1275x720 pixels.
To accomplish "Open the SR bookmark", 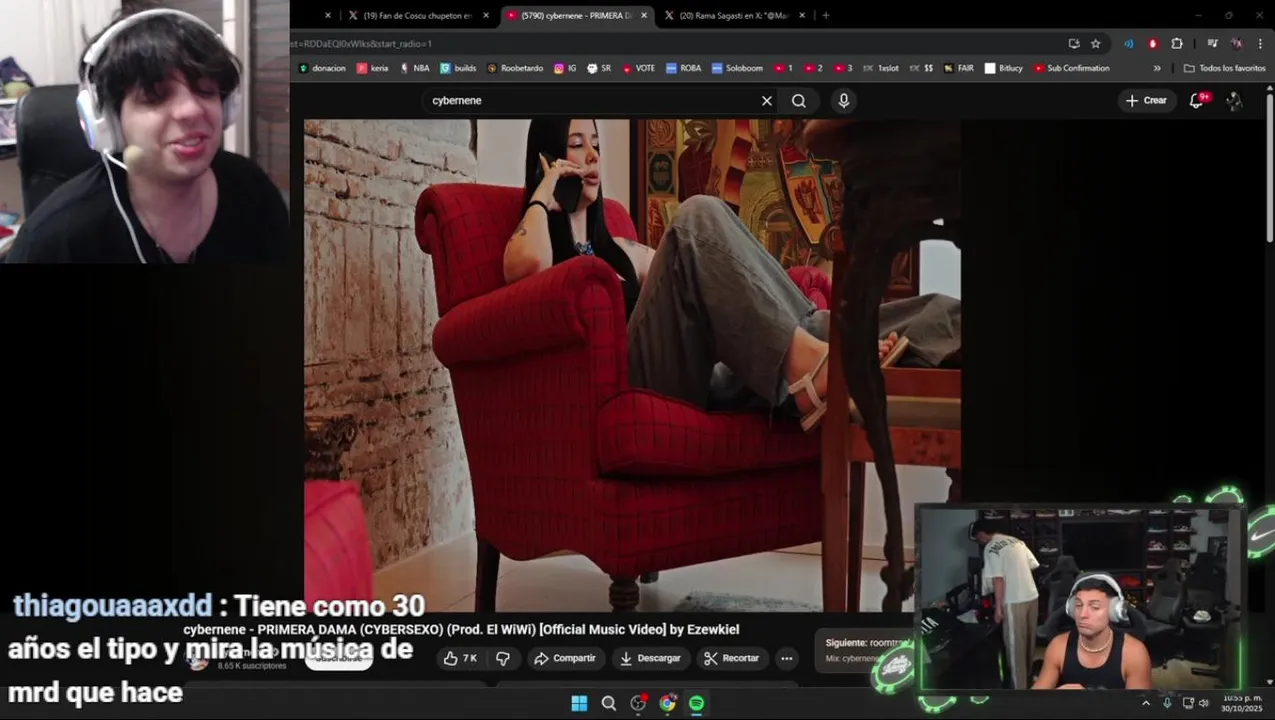I will 599,68.
